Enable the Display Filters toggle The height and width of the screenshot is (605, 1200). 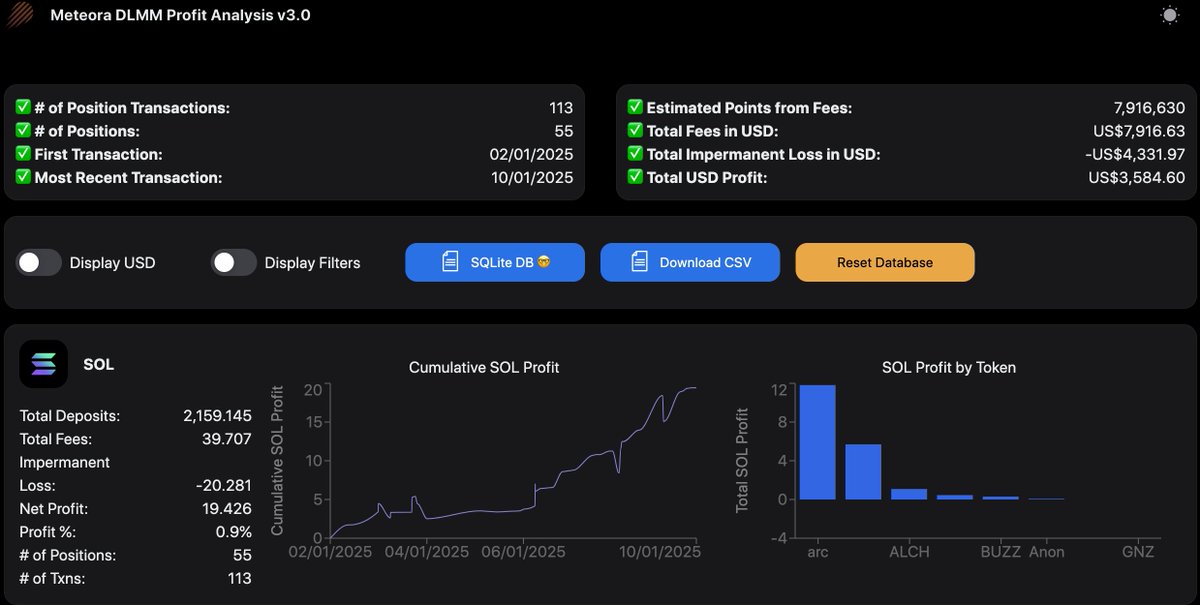(x=234, y=263)
